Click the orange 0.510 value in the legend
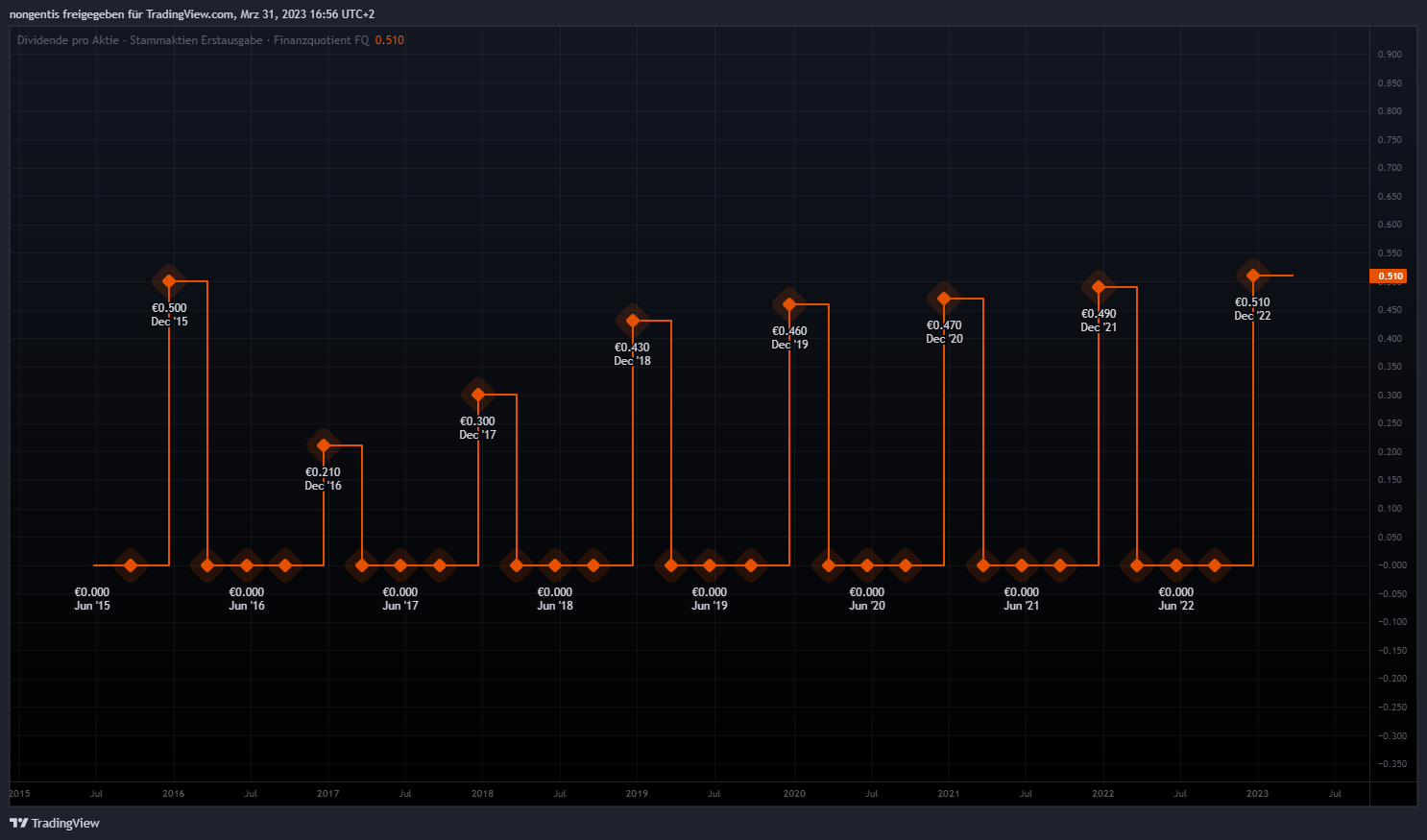Viewport: 1427px width, 840px height. pyautogui.click(x=389, y=40)
